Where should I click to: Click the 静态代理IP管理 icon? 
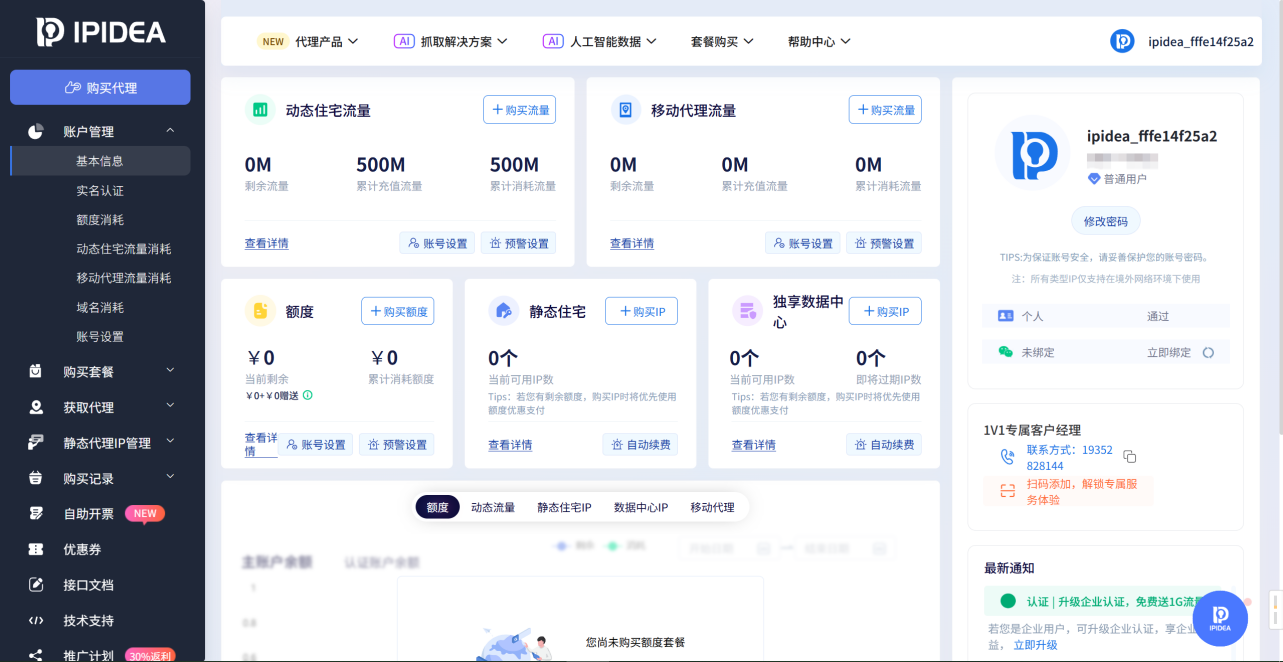click(x=36, y=442)
